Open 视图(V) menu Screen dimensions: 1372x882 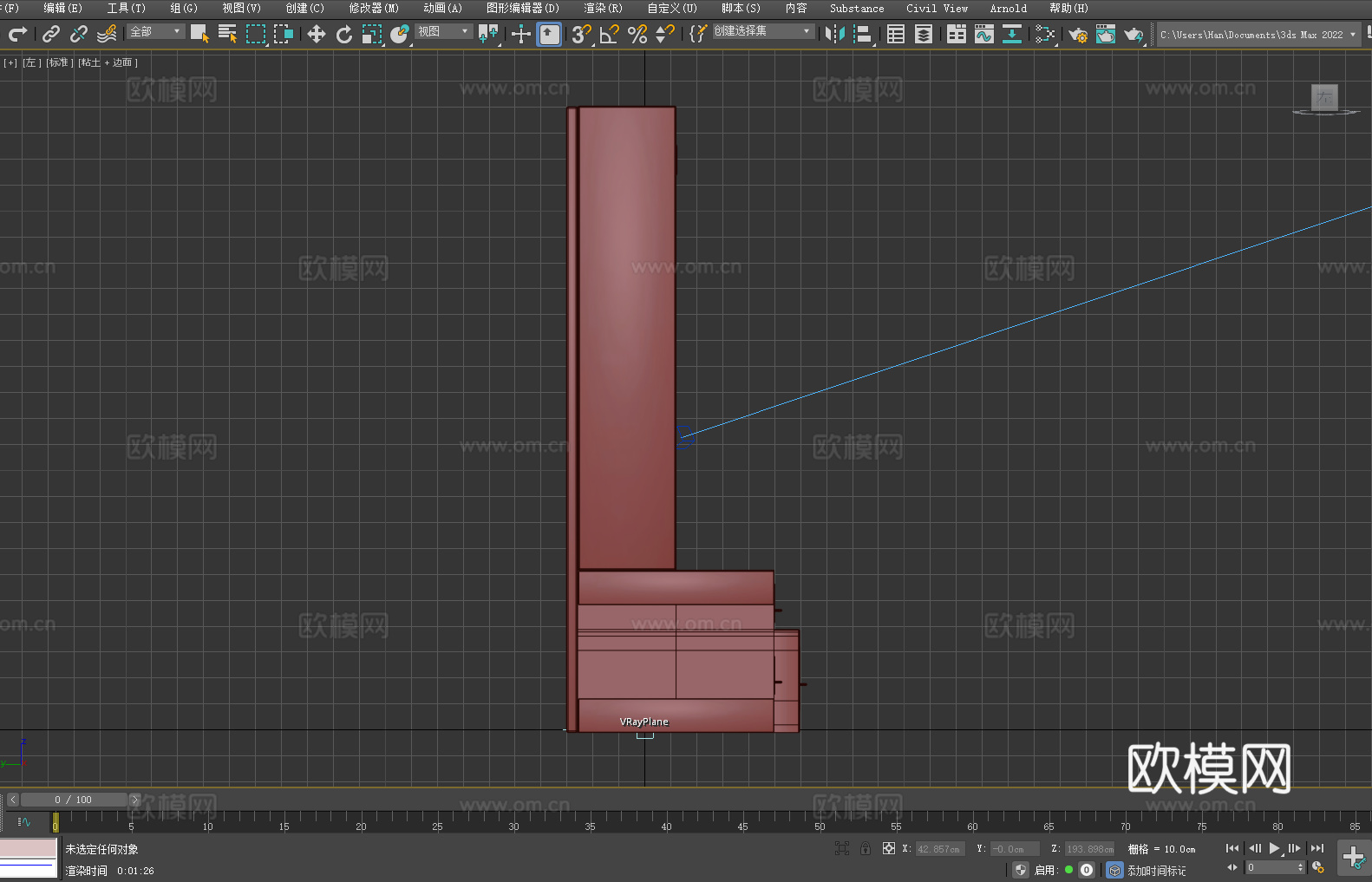click(x=242, y=8)
